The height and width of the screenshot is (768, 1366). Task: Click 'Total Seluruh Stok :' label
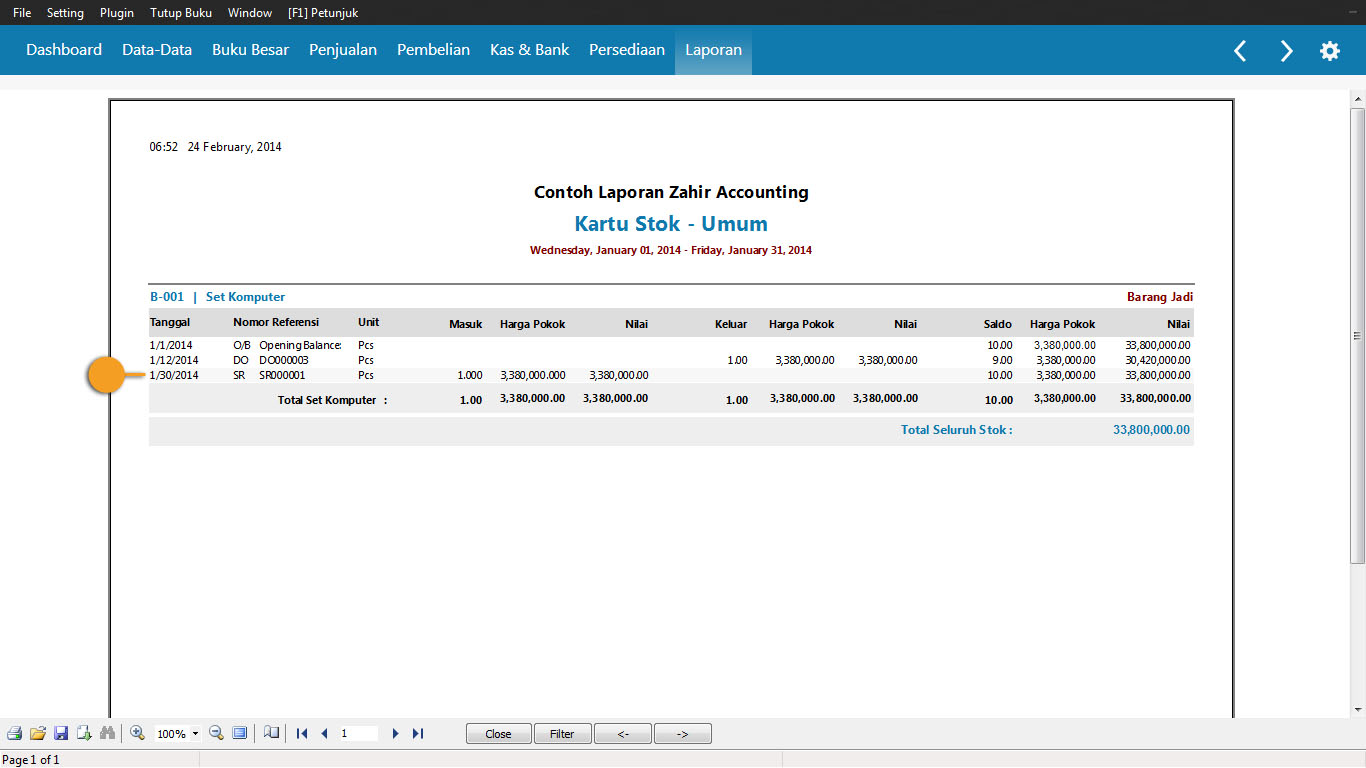pyautogui.click(x=957, y=430)
